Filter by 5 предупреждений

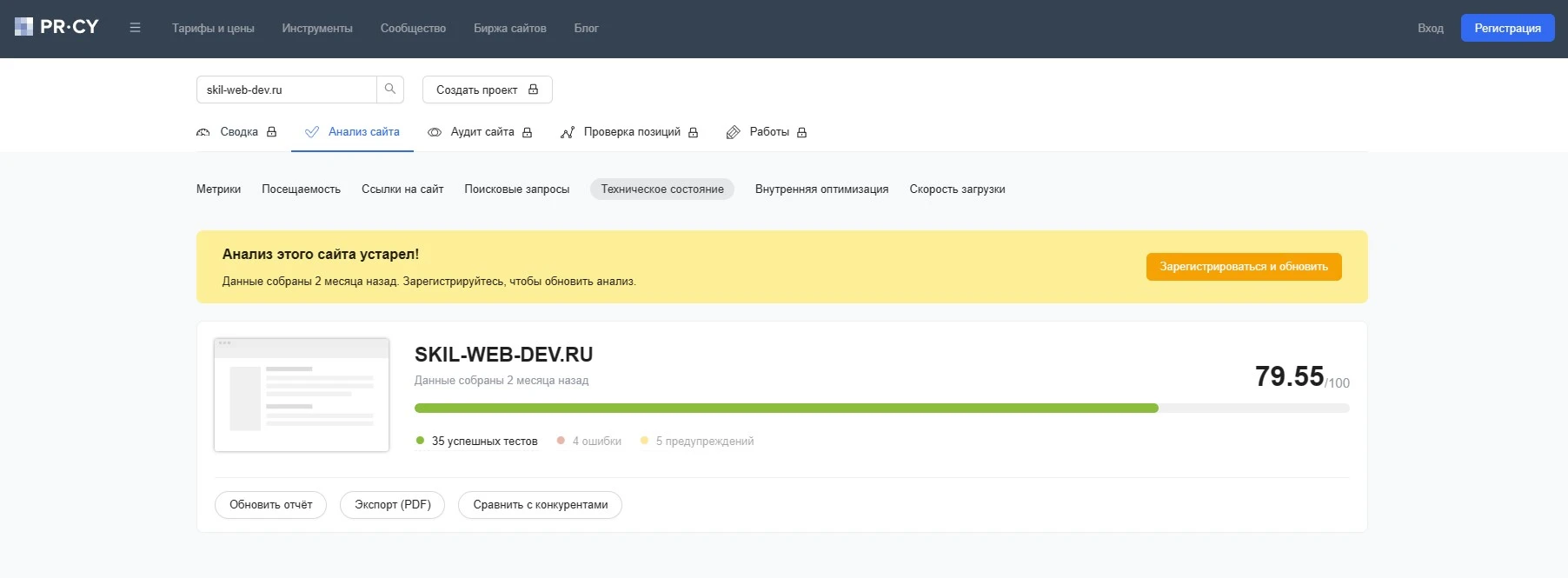[x=697, y=441]
